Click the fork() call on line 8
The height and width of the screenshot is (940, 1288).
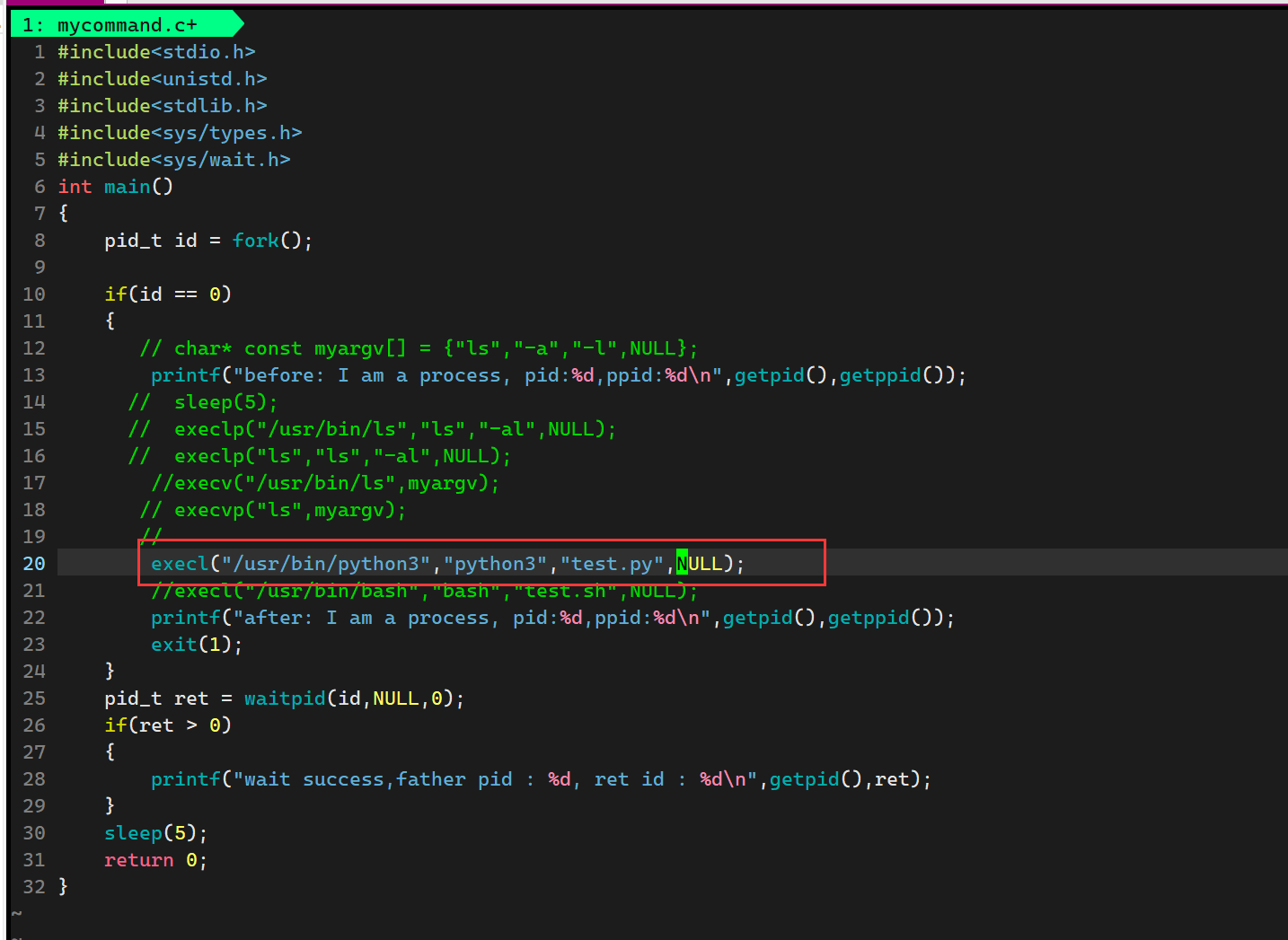tap(267, 241)
